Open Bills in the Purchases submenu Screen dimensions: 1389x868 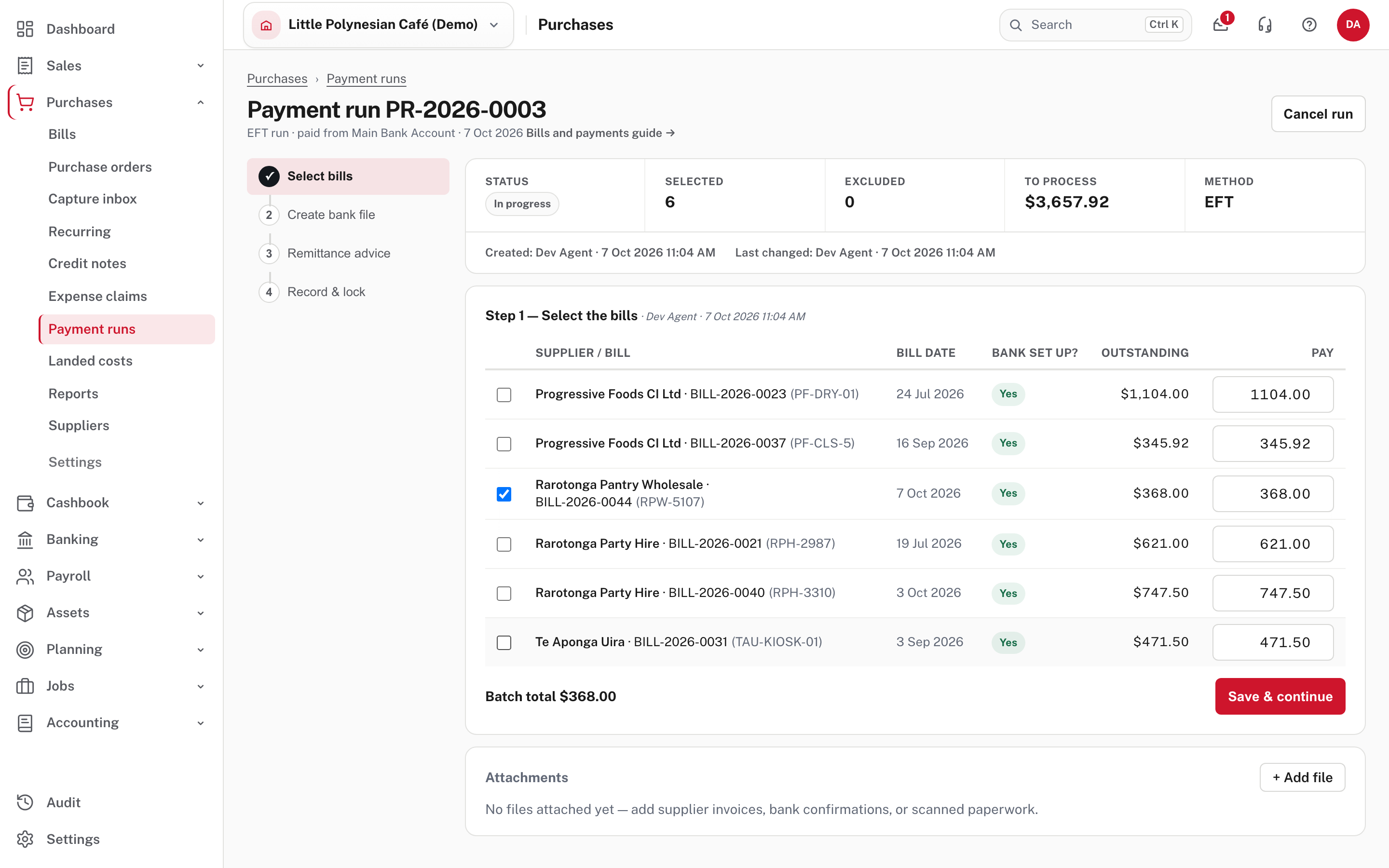[62, 135]
